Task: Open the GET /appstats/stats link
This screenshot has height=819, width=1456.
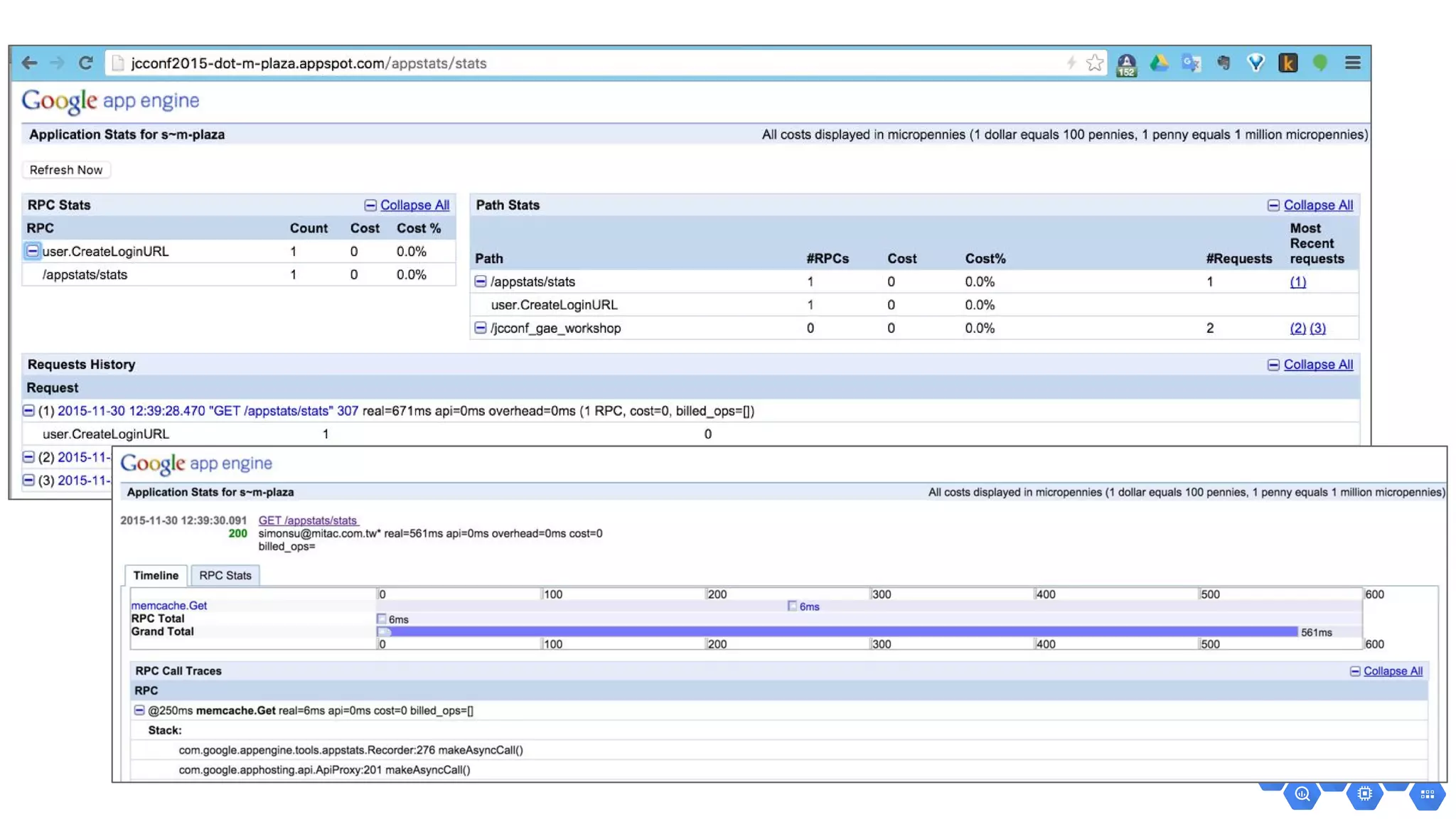Action: [x=308, y=520]
